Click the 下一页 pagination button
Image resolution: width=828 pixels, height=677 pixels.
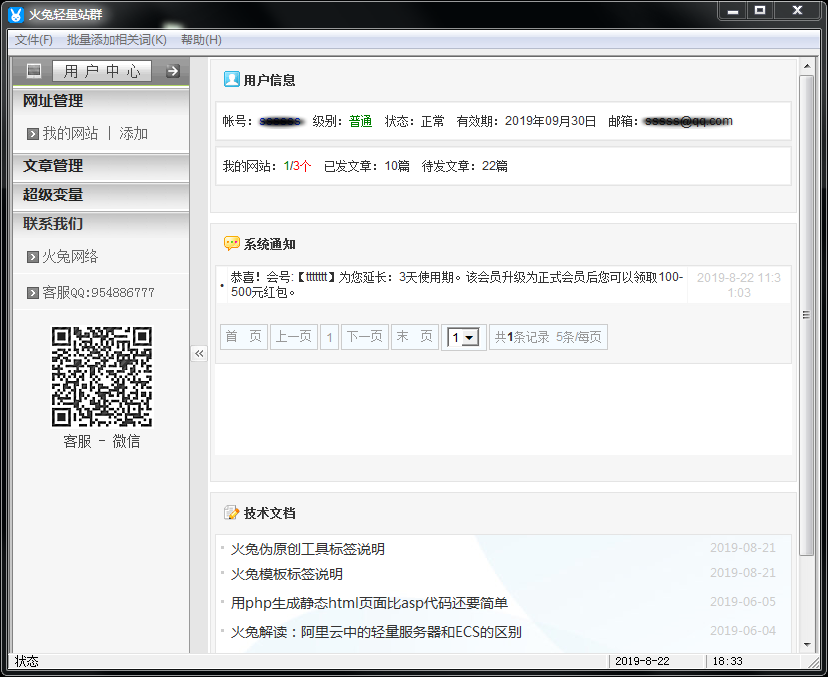365,337
